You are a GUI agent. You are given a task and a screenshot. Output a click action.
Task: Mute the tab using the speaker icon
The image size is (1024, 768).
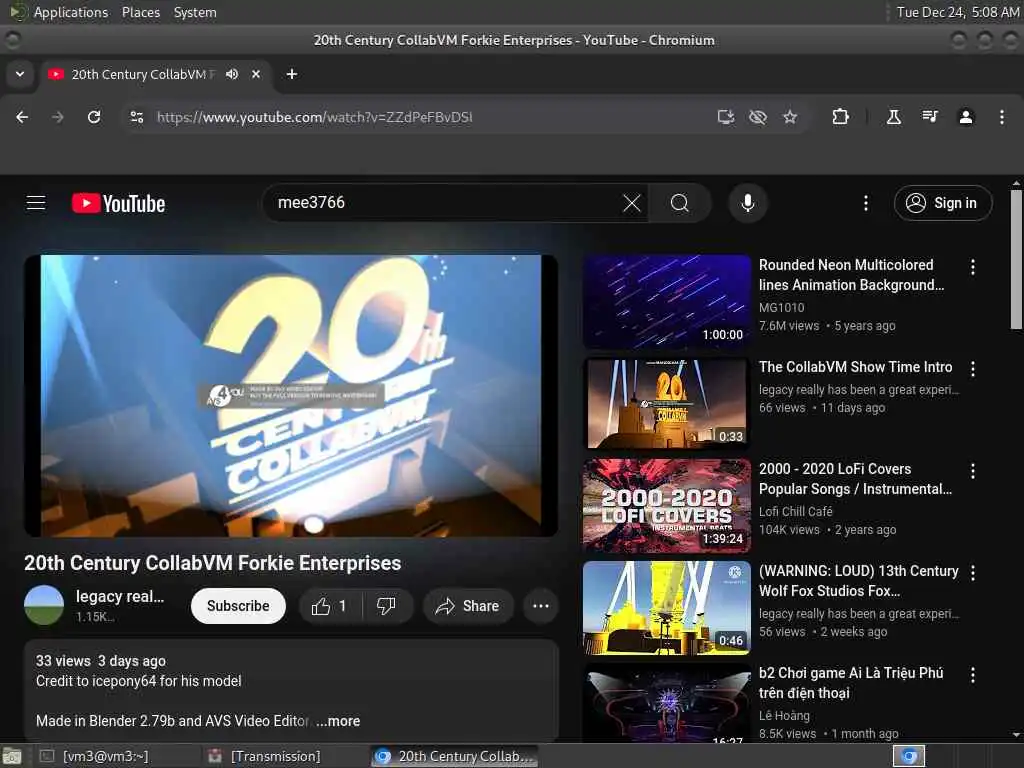232,74
